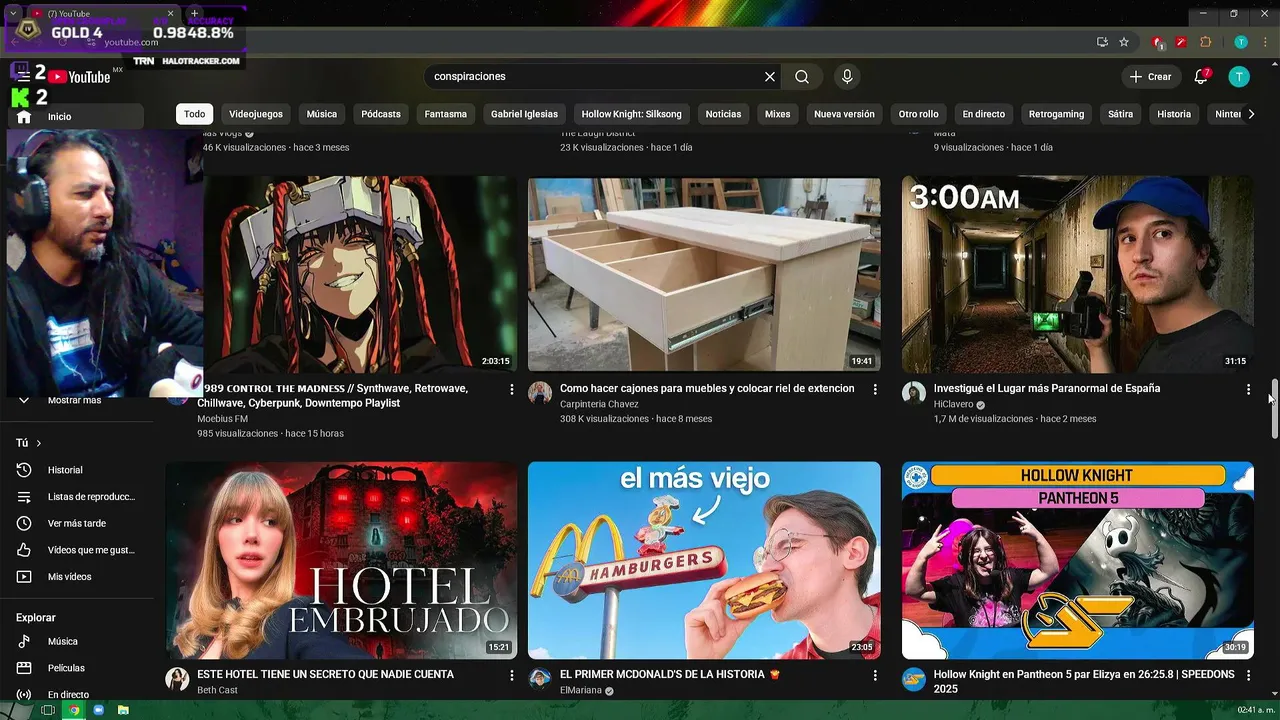Open options for Investigué el Lugar más Paranormal video
1280x720 pixels.
1248,389
